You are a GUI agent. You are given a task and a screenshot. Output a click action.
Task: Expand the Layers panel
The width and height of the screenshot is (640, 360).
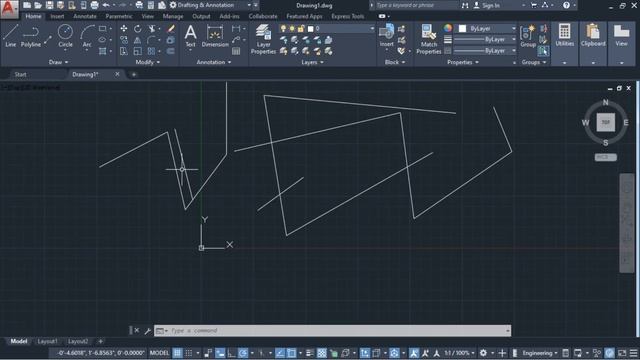point(312,62)
